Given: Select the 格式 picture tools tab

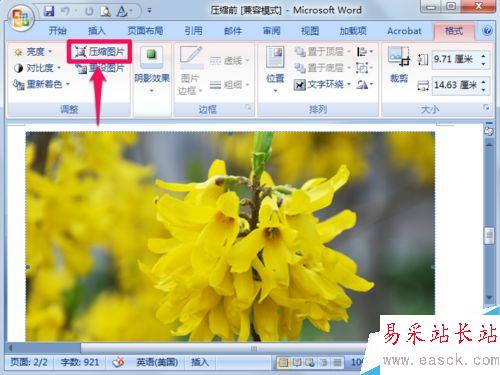Looking at the screenshot, I should [454, 31].
